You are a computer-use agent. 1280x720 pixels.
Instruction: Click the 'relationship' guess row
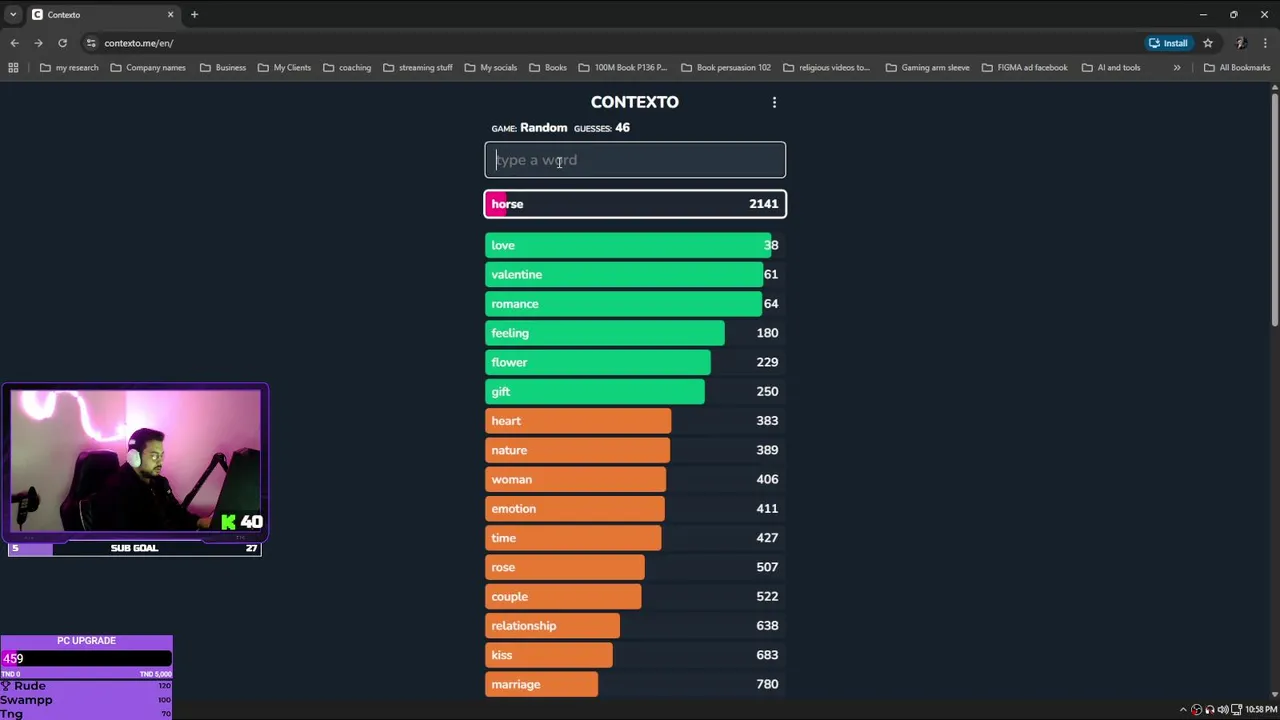point(635,626)
